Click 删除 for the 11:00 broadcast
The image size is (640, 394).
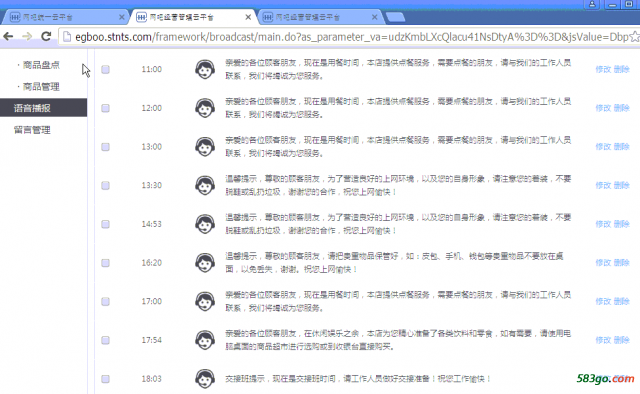(622, 69)
